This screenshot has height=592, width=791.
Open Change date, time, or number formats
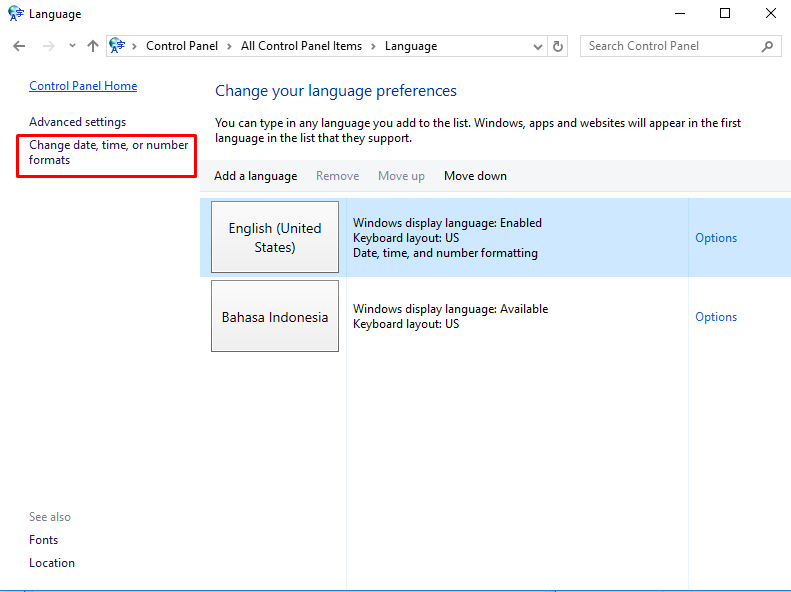coord(108,152)
